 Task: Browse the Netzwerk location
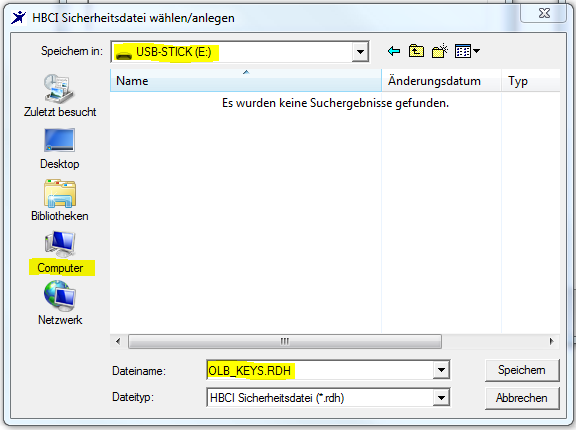pyautogui.click(x=60, y=303)
